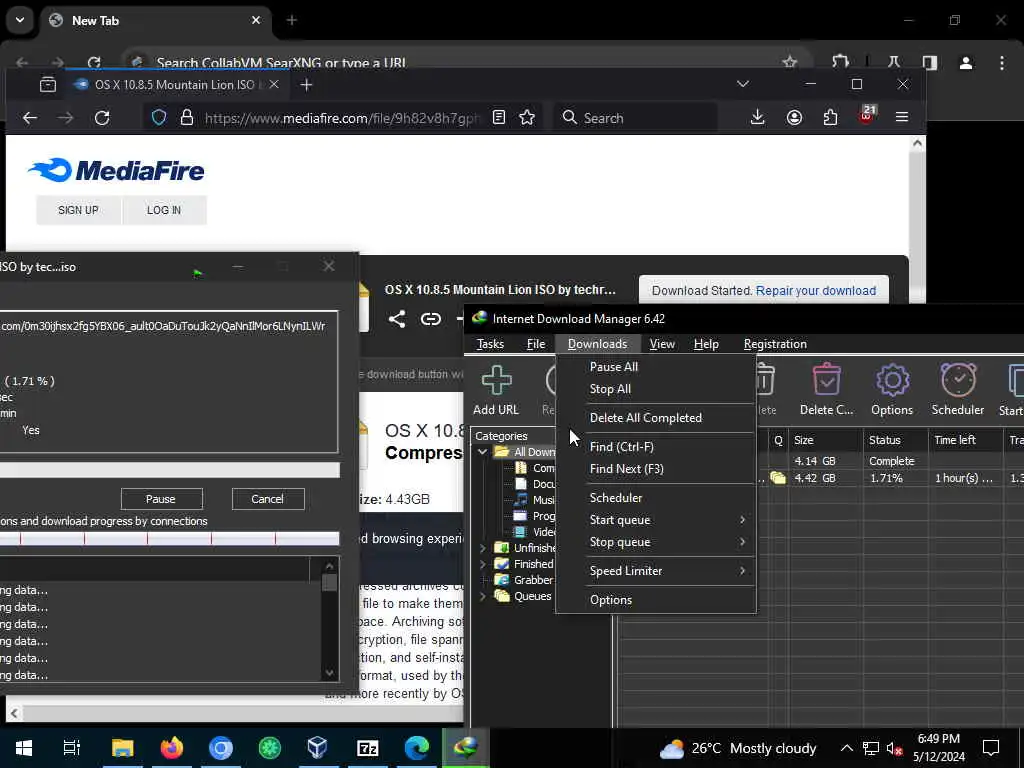Bookmark this page with Firefox star icon
Viewport: 1024px width, 768px height.
pyautogui.click(x=527, y=118)
